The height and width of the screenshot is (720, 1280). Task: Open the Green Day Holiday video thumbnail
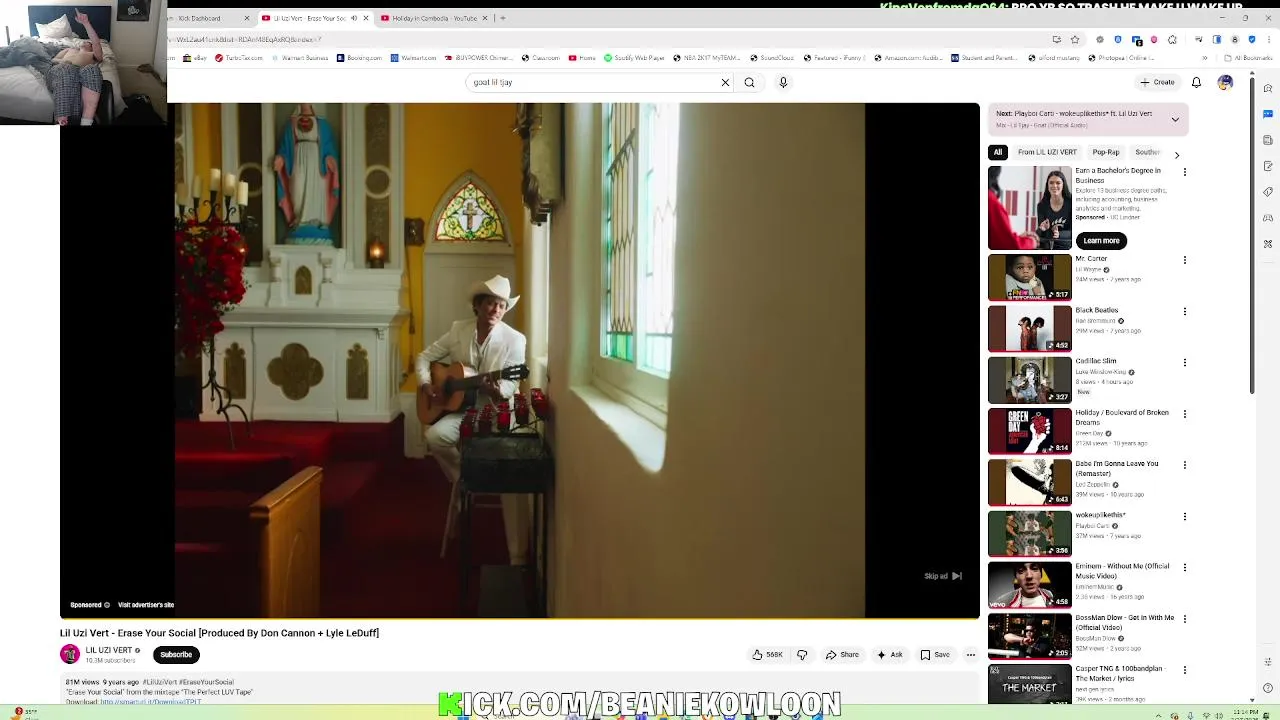click(x=1029, y=431)
